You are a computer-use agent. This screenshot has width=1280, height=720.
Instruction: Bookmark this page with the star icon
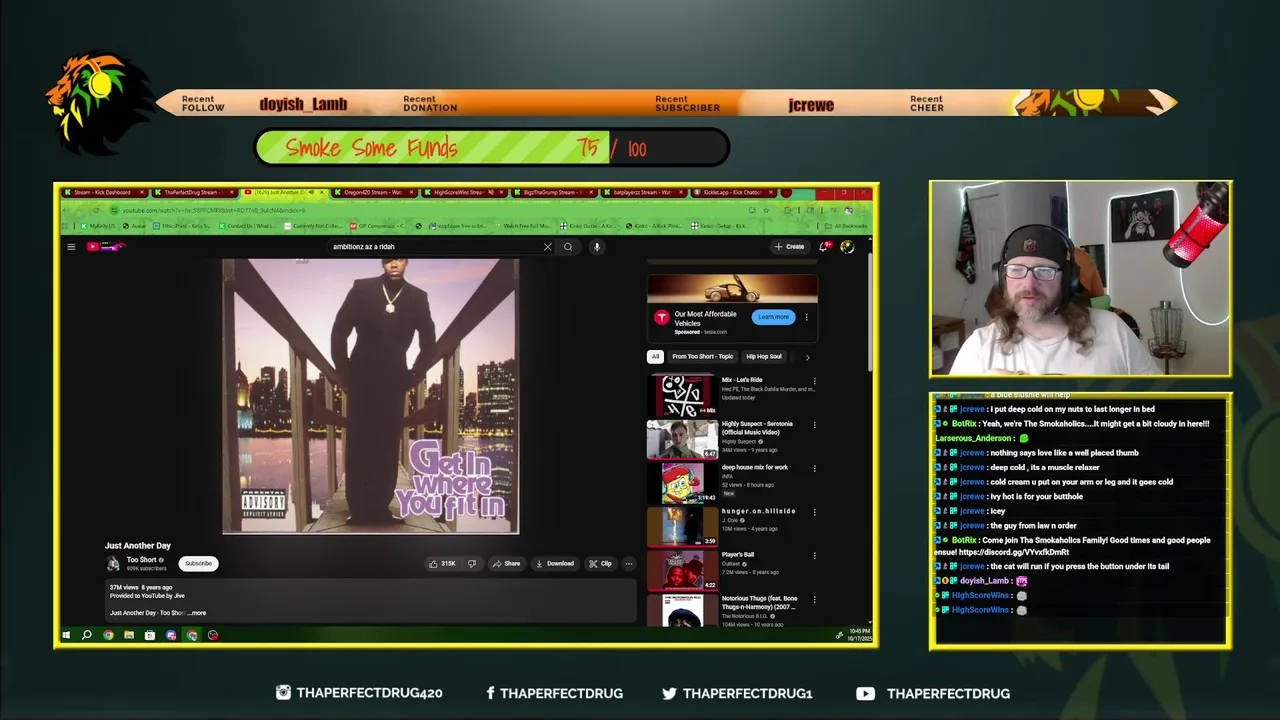(x=766, y=210)
